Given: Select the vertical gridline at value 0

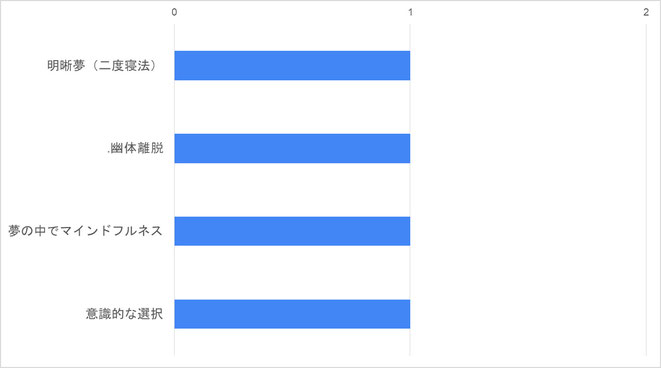Looking at the screenshot, I should [x=175, y=190].
